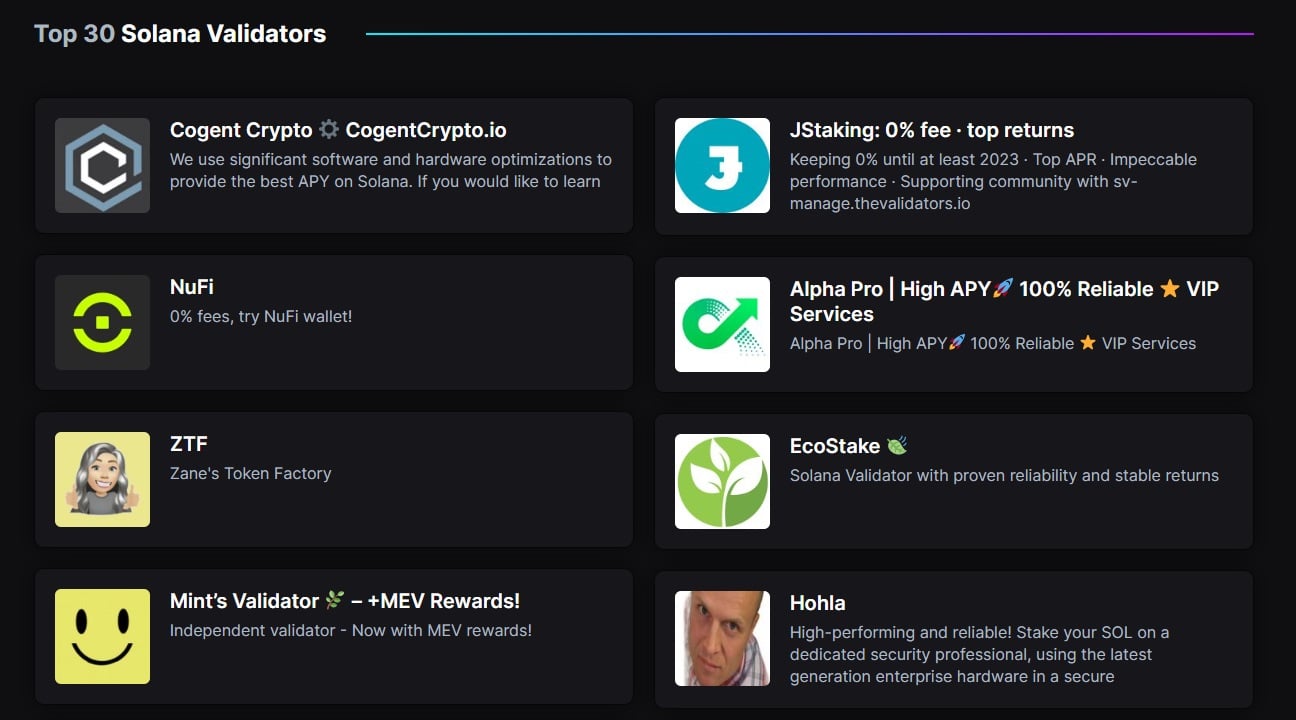This screenshot has height=720, width=1296.
Task: Click the leaf emoji beside EcoStake name
Action: pyautogui.click(x=896, y=446)
